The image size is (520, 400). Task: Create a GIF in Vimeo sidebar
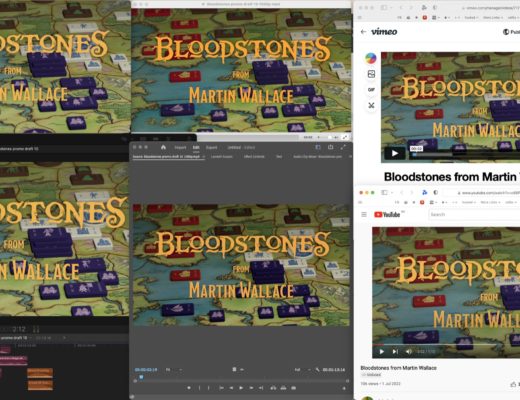(x=371, y=90)
